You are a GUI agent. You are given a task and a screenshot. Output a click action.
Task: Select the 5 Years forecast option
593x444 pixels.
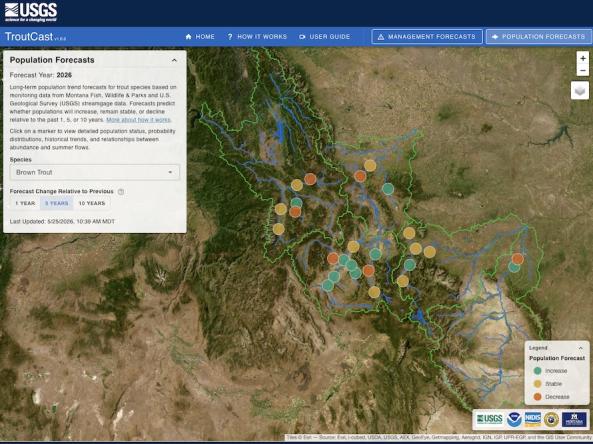pyautogui.click(x=57, y=203)
